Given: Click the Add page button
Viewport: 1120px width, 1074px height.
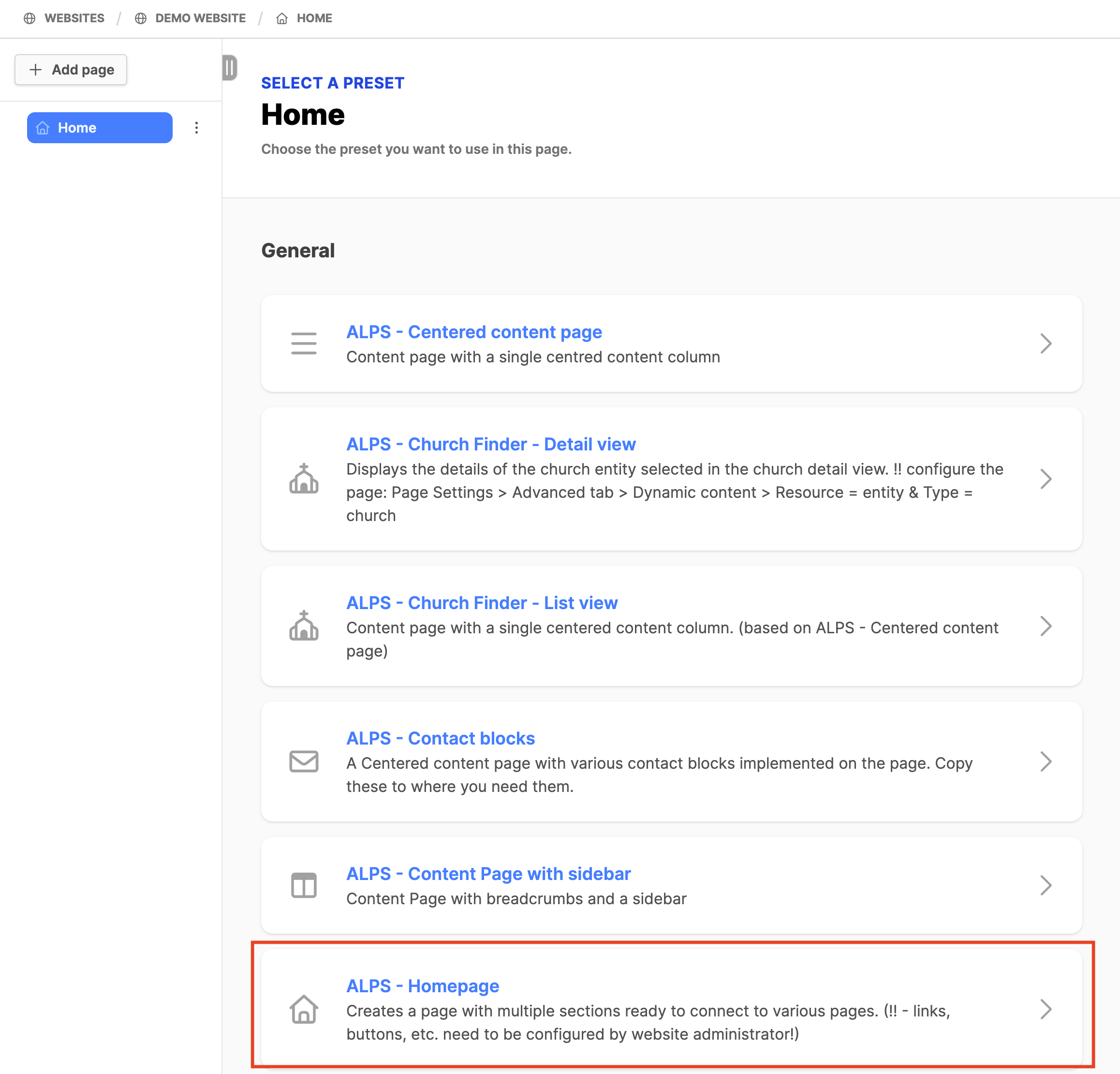Looking at the screenshot, I should (x=71, y=70).
